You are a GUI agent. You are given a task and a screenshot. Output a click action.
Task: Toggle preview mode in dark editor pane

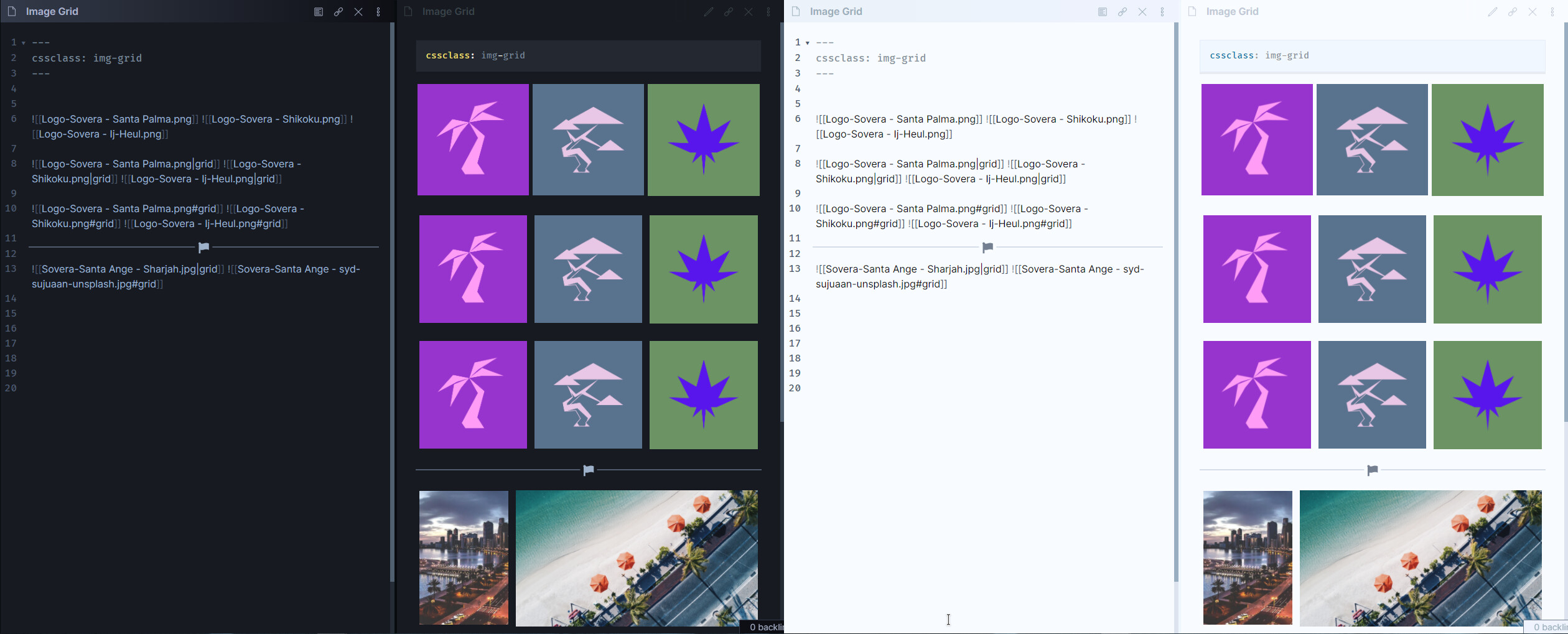[x=319, y=12]
